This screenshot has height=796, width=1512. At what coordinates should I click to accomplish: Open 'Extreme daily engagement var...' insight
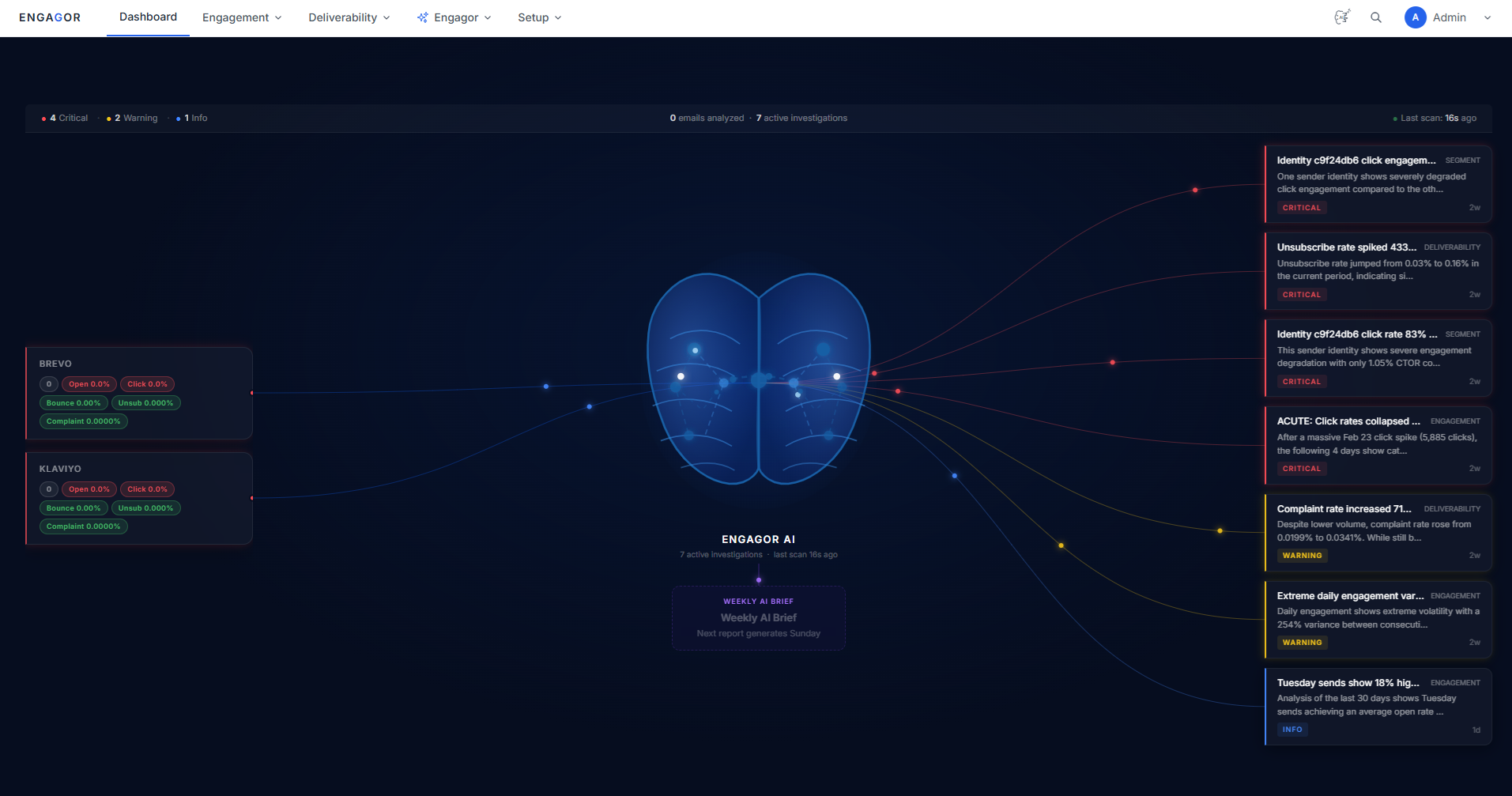[x=1378, y=619]
